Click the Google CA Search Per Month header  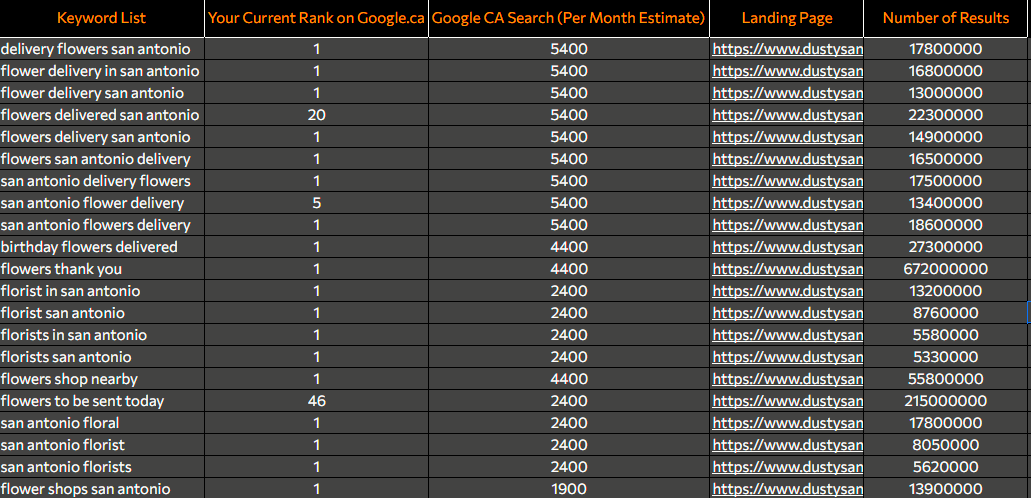pyautogui.click(x=569, y=18)
